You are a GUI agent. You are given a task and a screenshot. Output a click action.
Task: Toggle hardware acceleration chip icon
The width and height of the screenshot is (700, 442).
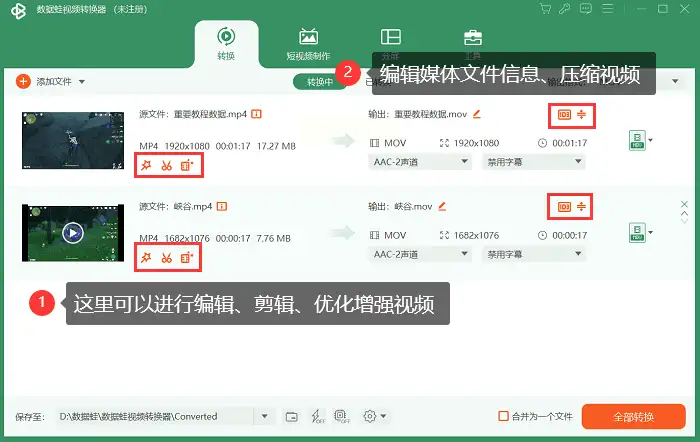[x=342, y=416]
